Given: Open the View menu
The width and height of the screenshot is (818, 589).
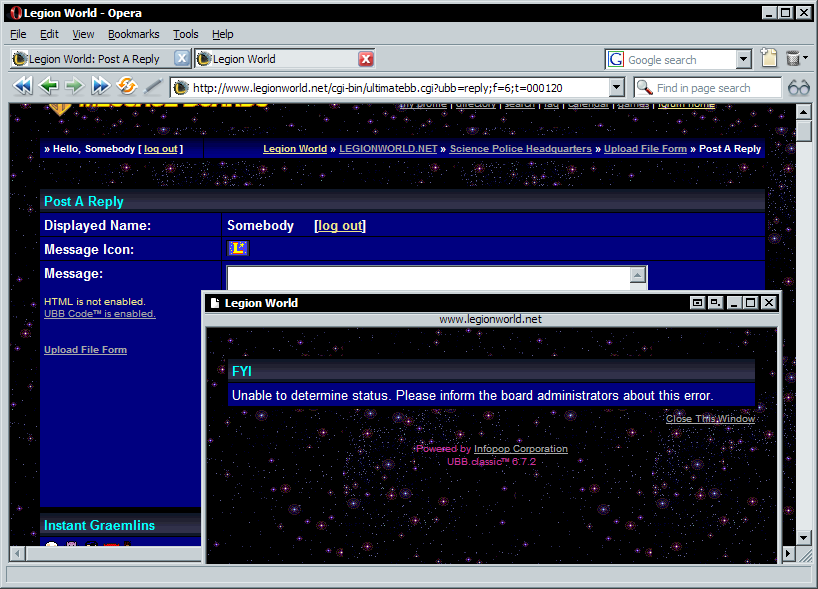Looking at the screenshot, I should coord(83,34).
